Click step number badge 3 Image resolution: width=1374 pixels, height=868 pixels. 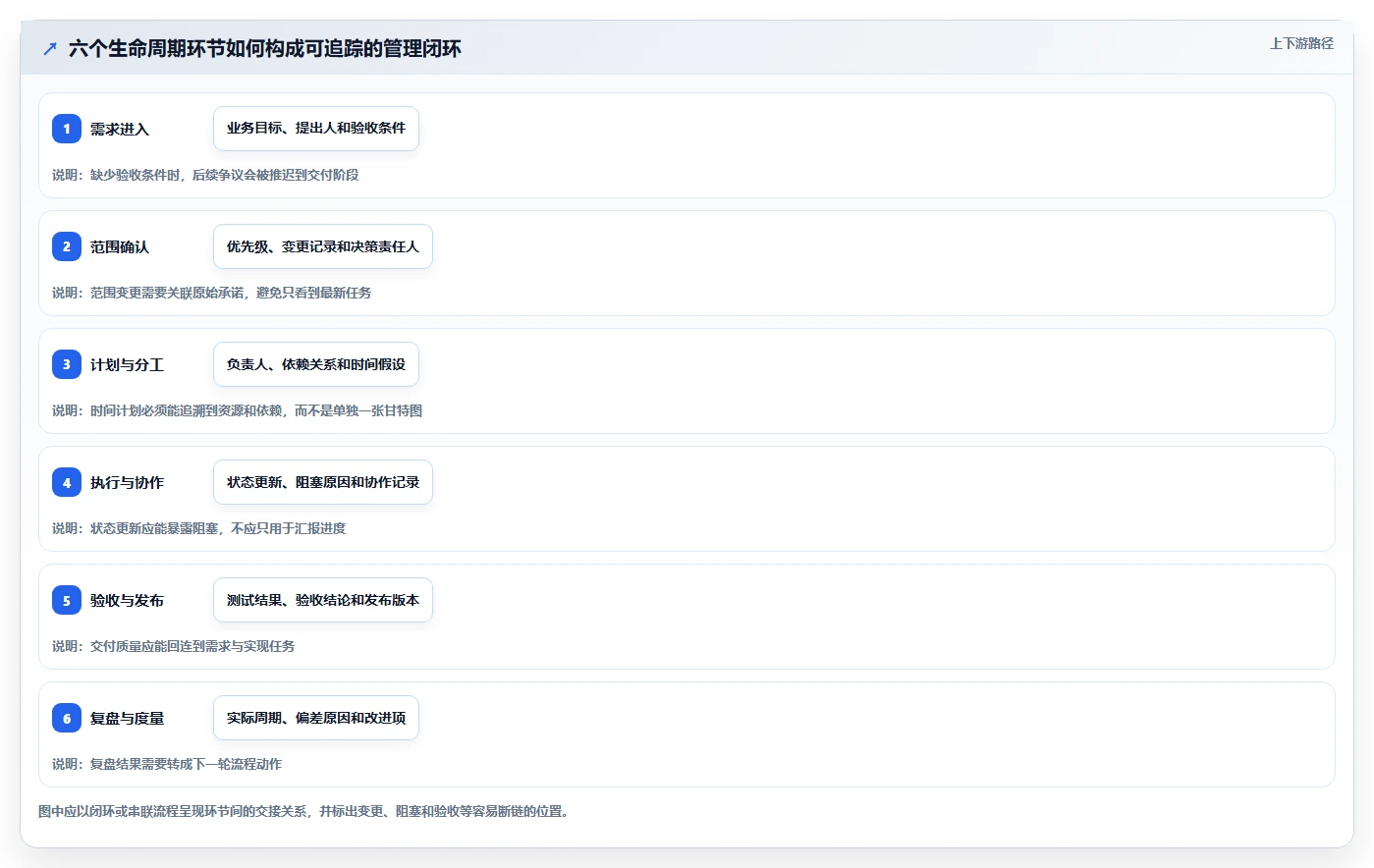[x=67, y=364]
